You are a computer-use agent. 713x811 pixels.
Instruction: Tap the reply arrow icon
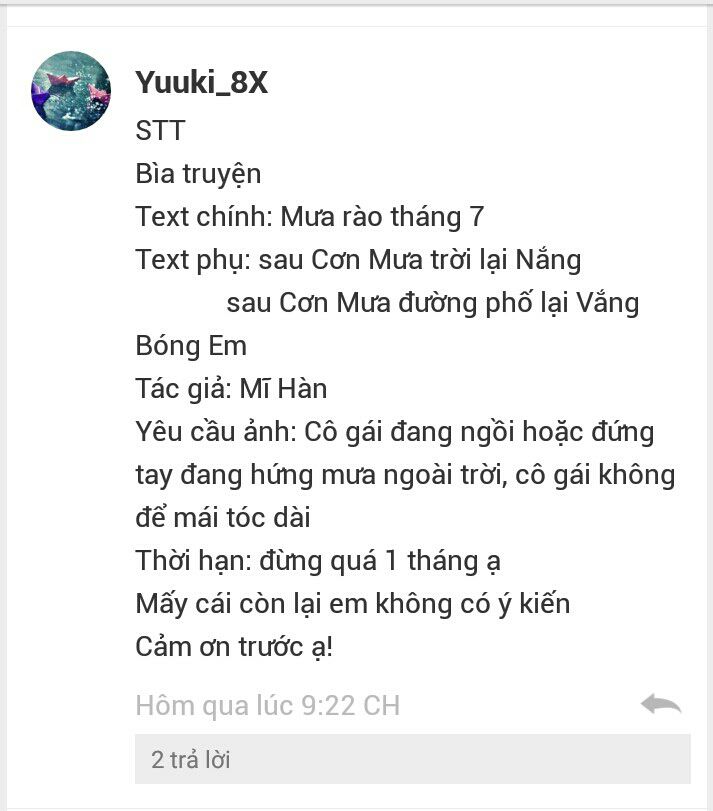pos(661,704)
